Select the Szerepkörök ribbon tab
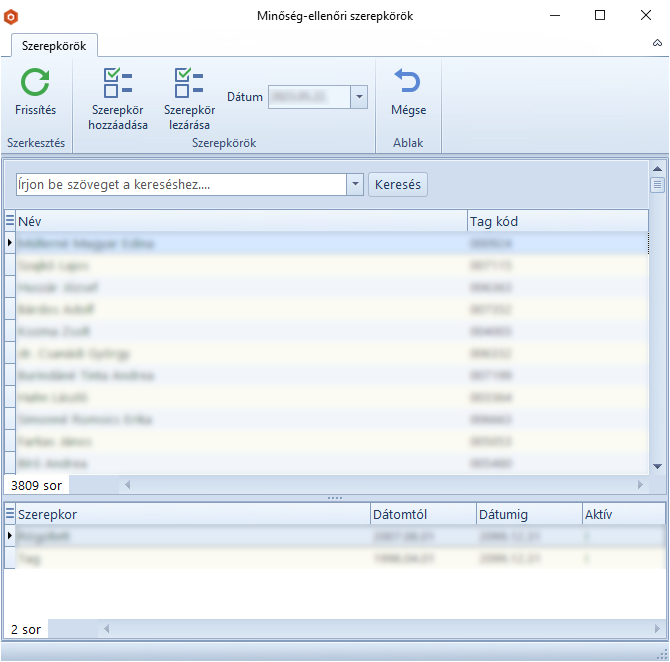Viewport: 670px width, 662px height. click(x=54, y=45)
